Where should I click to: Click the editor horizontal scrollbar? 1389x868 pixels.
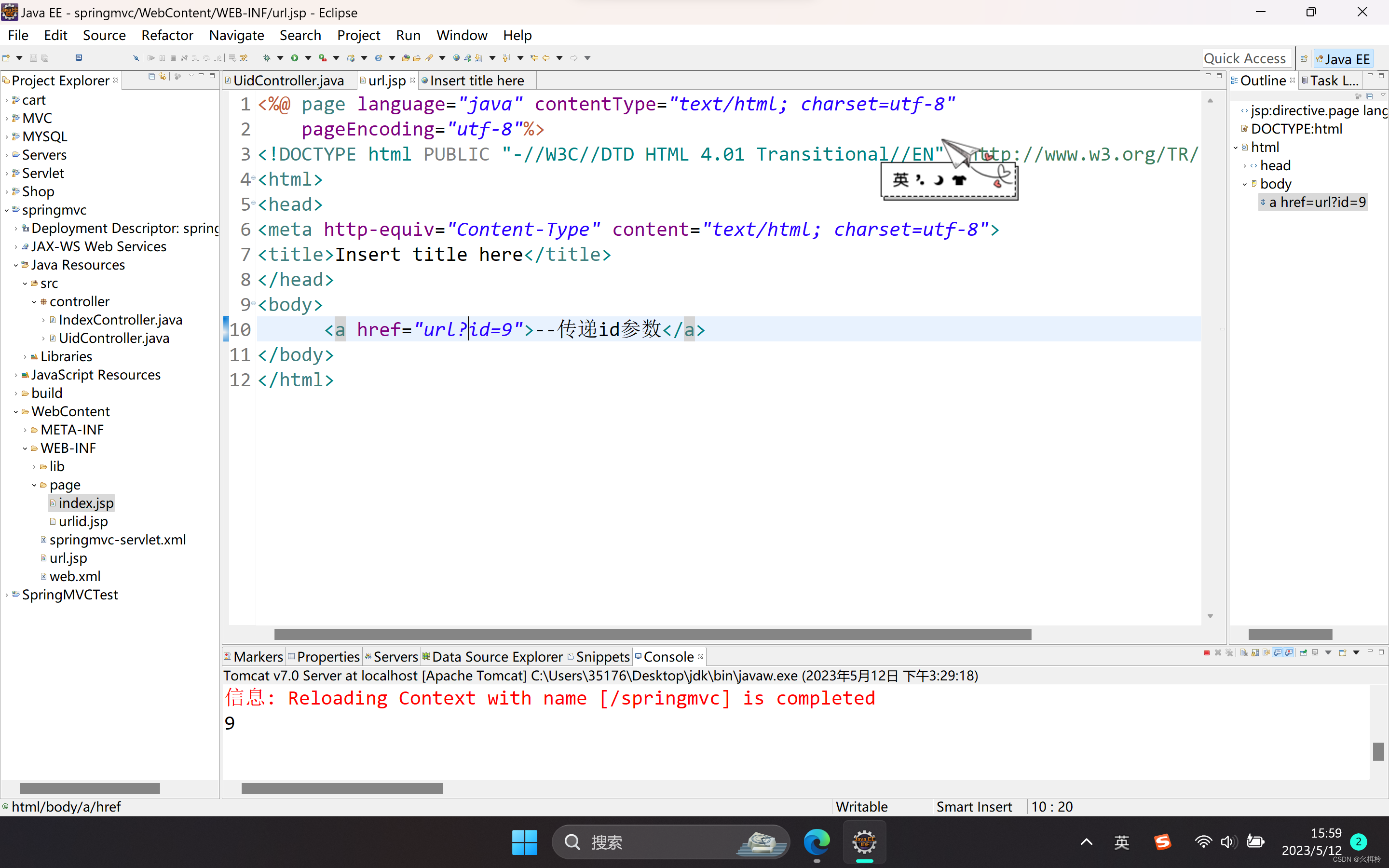[652, 634]
